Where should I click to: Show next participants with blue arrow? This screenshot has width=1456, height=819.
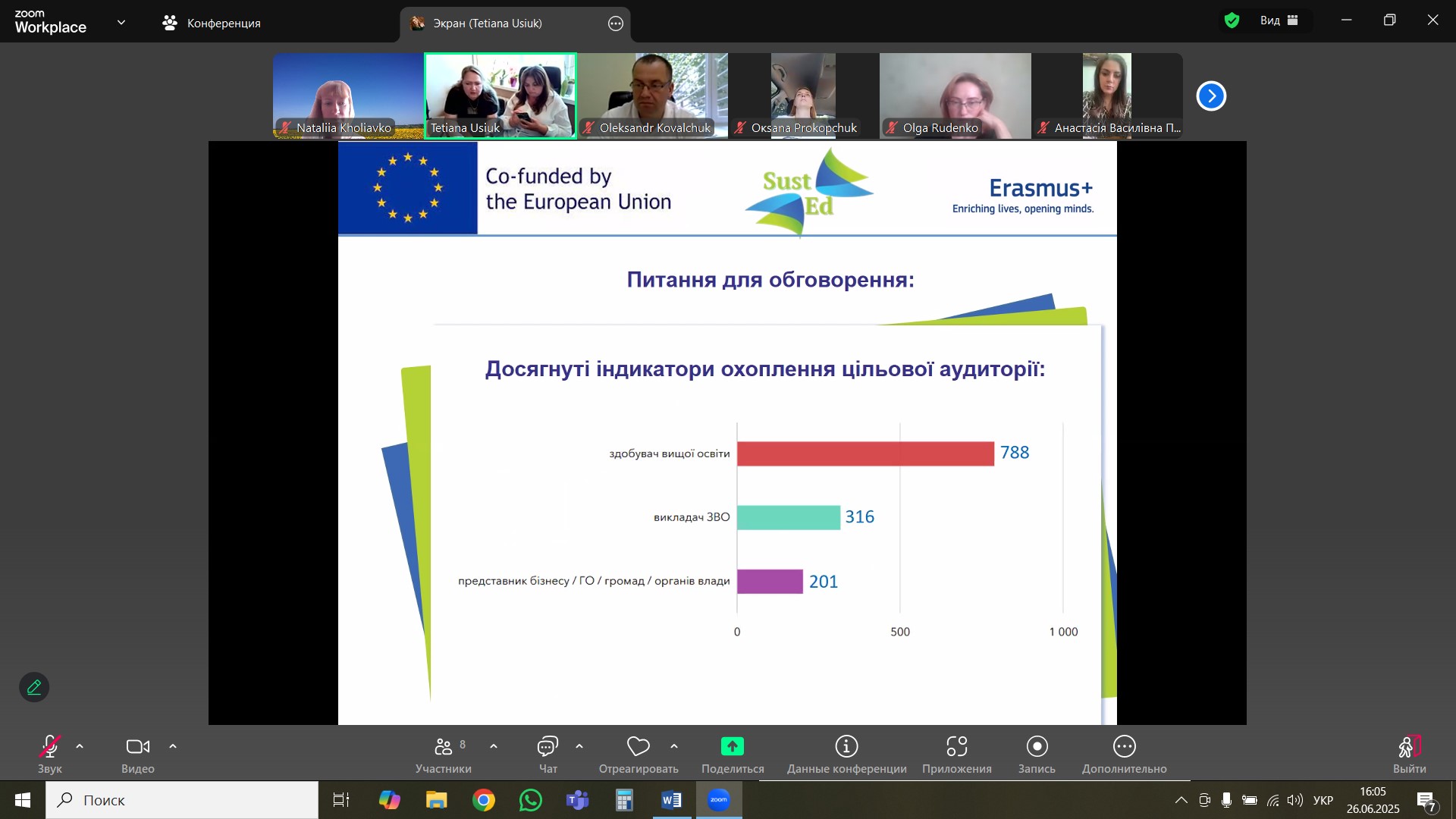[1211, 96]
